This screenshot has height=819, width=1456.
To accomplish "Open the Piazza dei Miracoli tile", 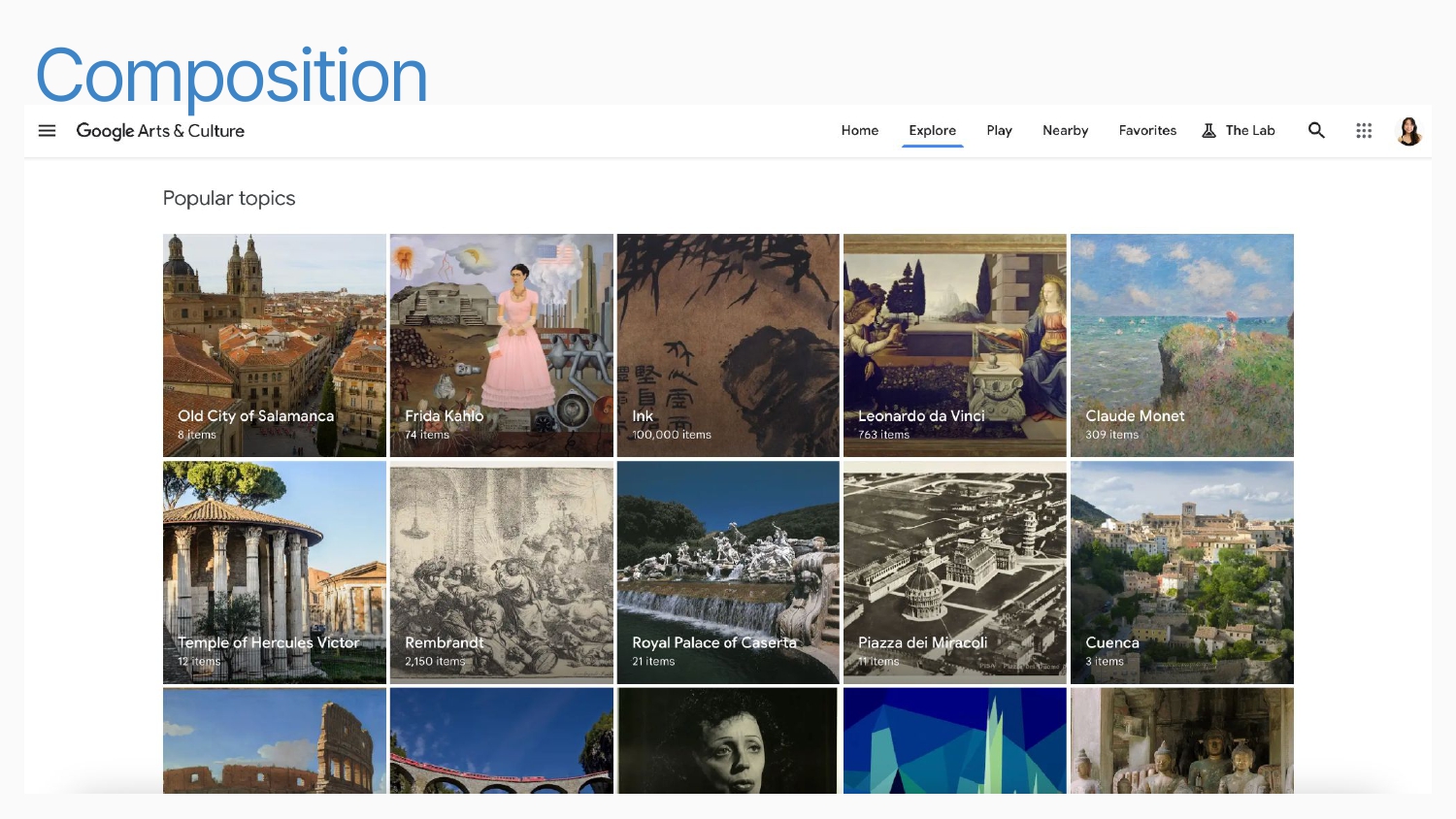I will point(955,573).
